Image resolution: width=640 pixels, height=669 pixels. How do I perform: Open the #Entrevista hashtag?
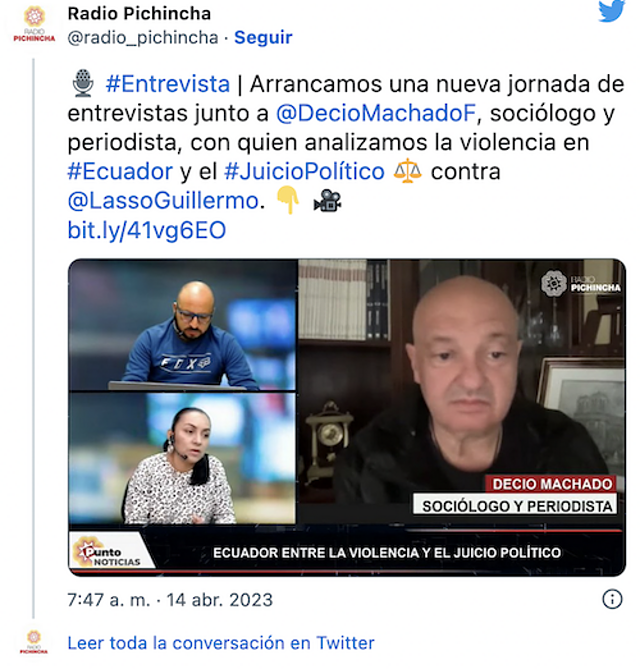pos(168,84)
